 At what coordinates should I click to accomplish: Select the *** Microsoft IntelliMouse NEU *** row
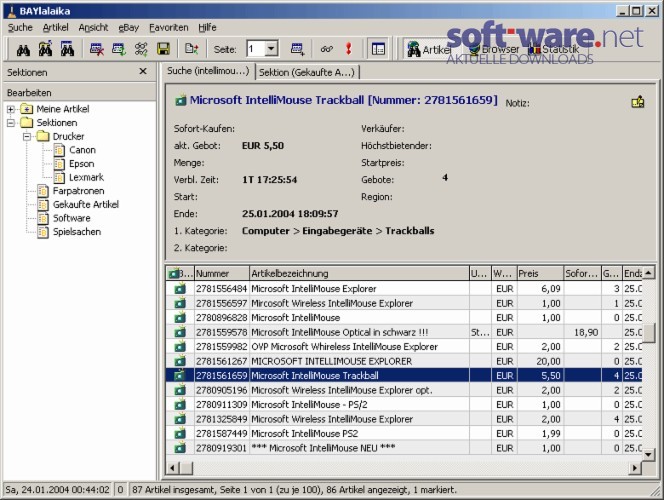pos(404,448)
